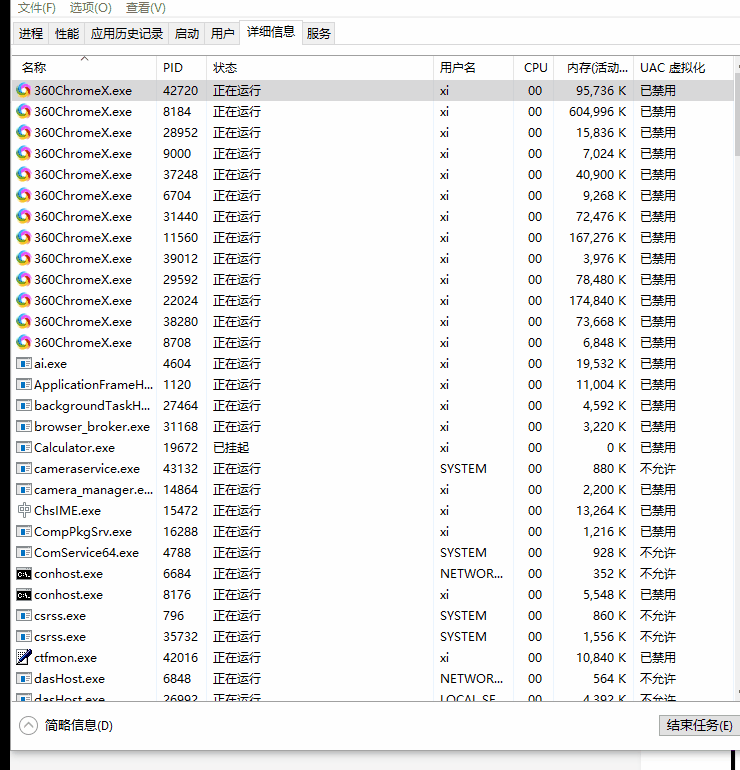Switch to the 服务 tab
The height and width of the screenshot is (770, 740).
pos(319,33)
